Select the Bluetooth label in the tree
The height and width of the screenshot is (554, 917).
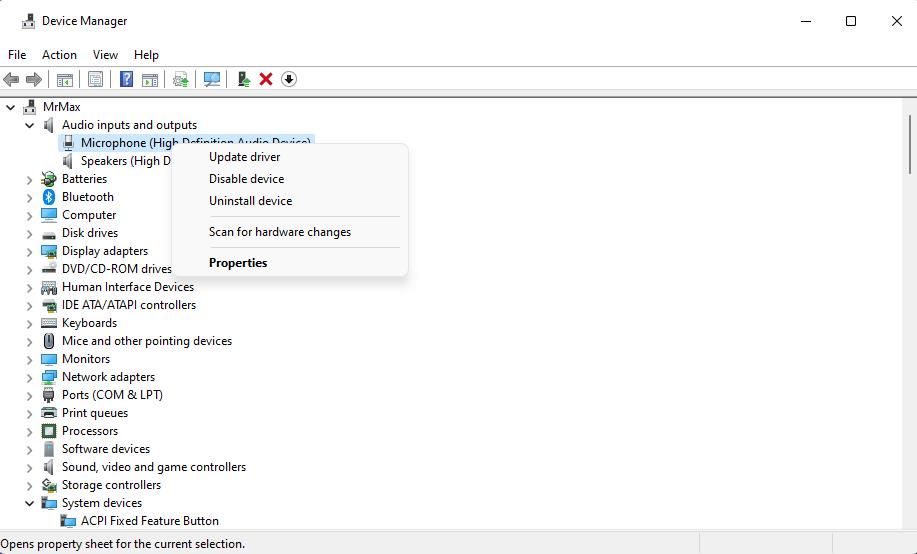pyautogui.click(x=88, y=197)
